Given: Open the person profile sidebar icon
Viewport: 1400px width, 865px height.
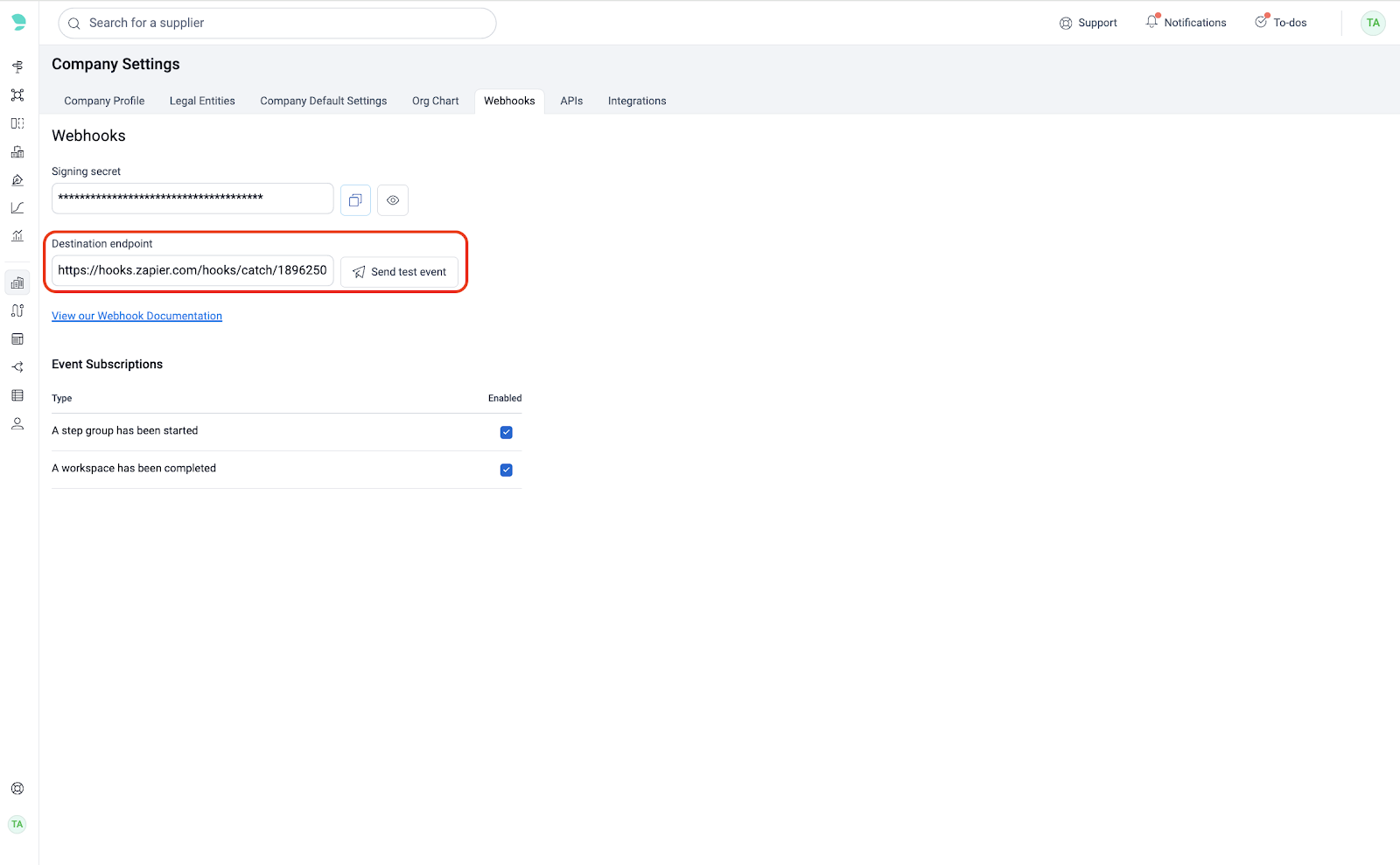Looking at the screenshot, I should [17, 424].
